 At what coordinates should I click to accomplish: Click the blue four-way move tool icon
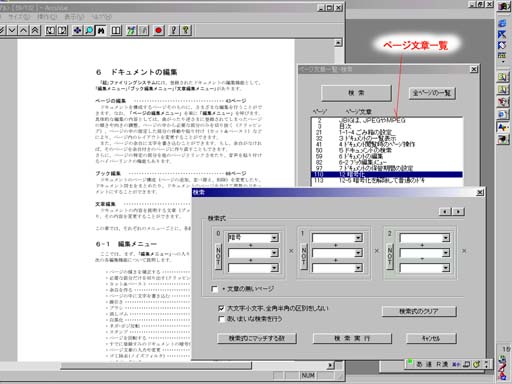point(77,31)
